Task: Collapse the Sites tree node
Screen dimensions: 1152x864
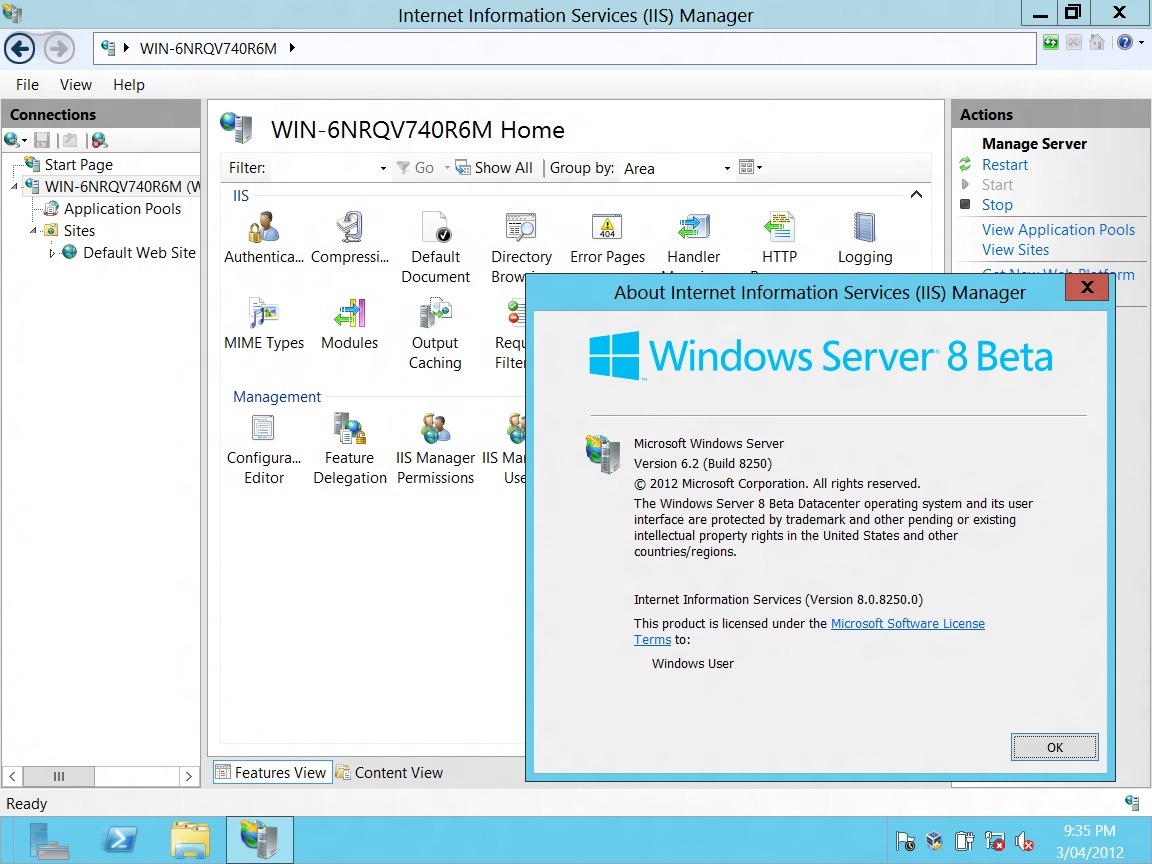Action: point(33,231)
